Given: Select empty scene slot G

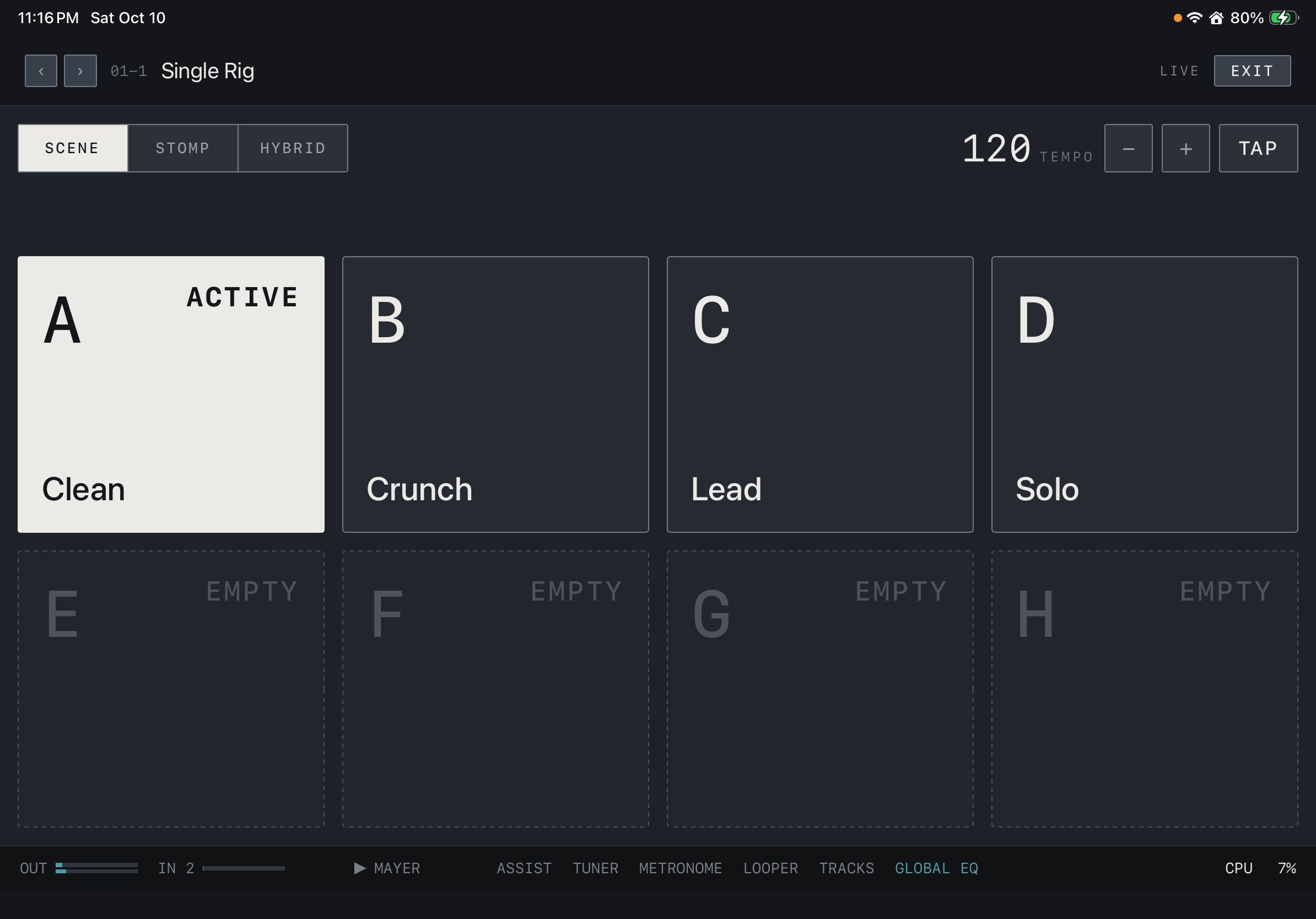Looking at the screenshot, I should click(819, 689).
